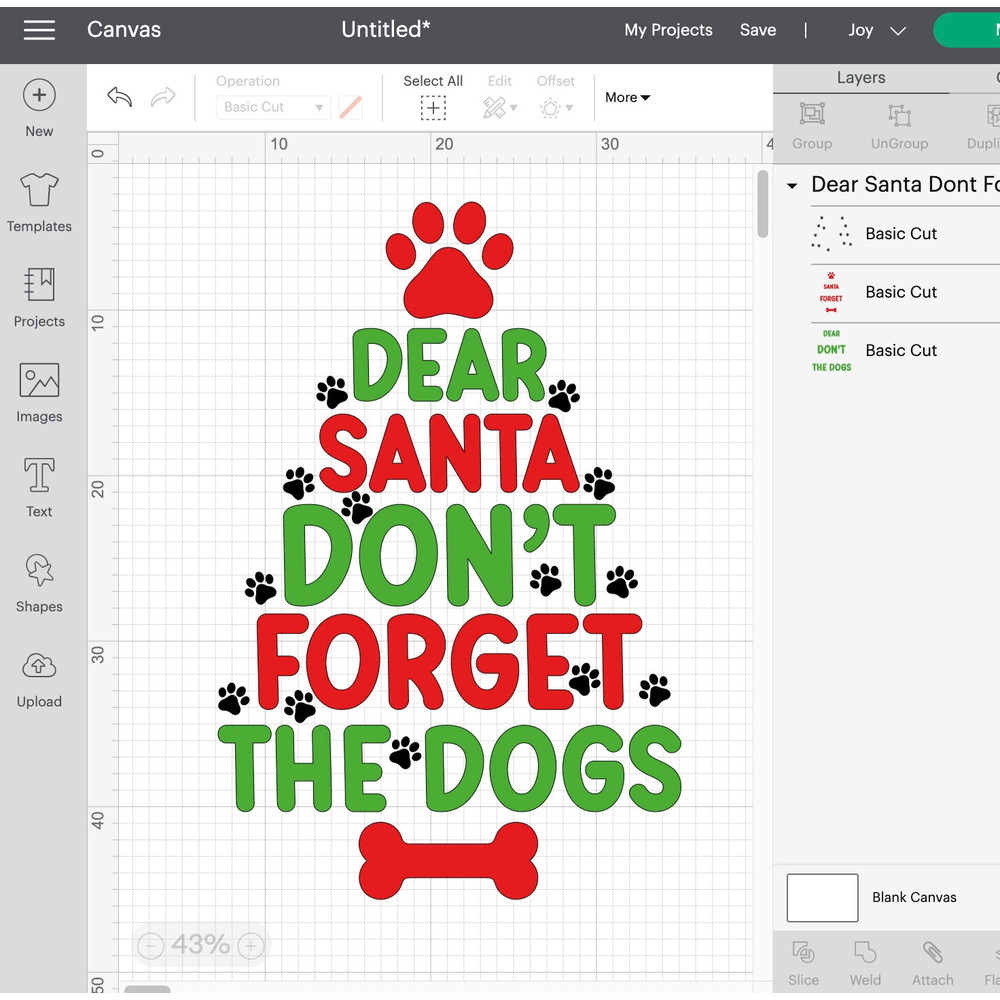
Task: Collapse the Dear Santa layer group
Action: point(792,186)
